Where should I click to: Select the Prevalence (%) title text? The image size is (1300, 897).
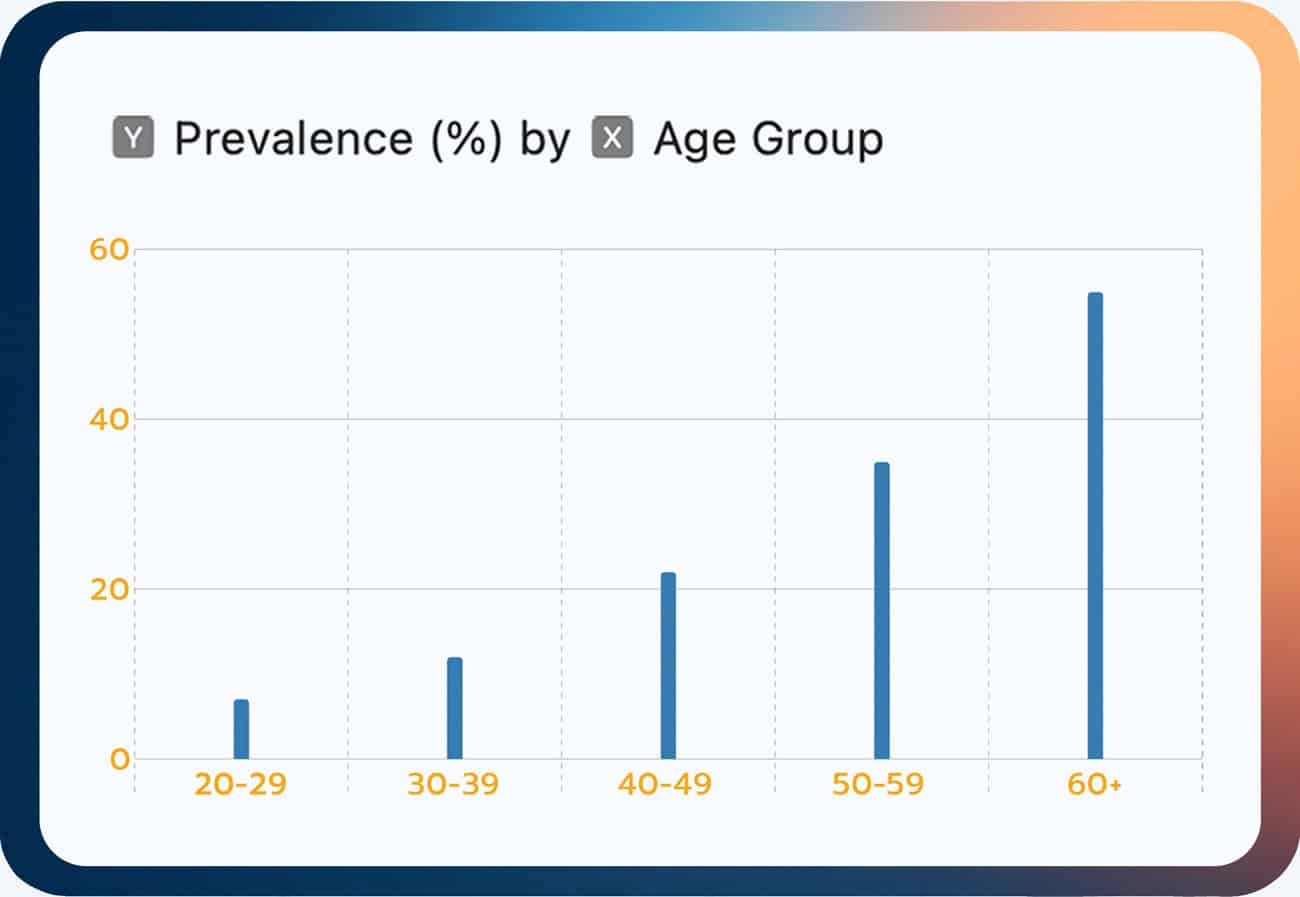(336, 140)
